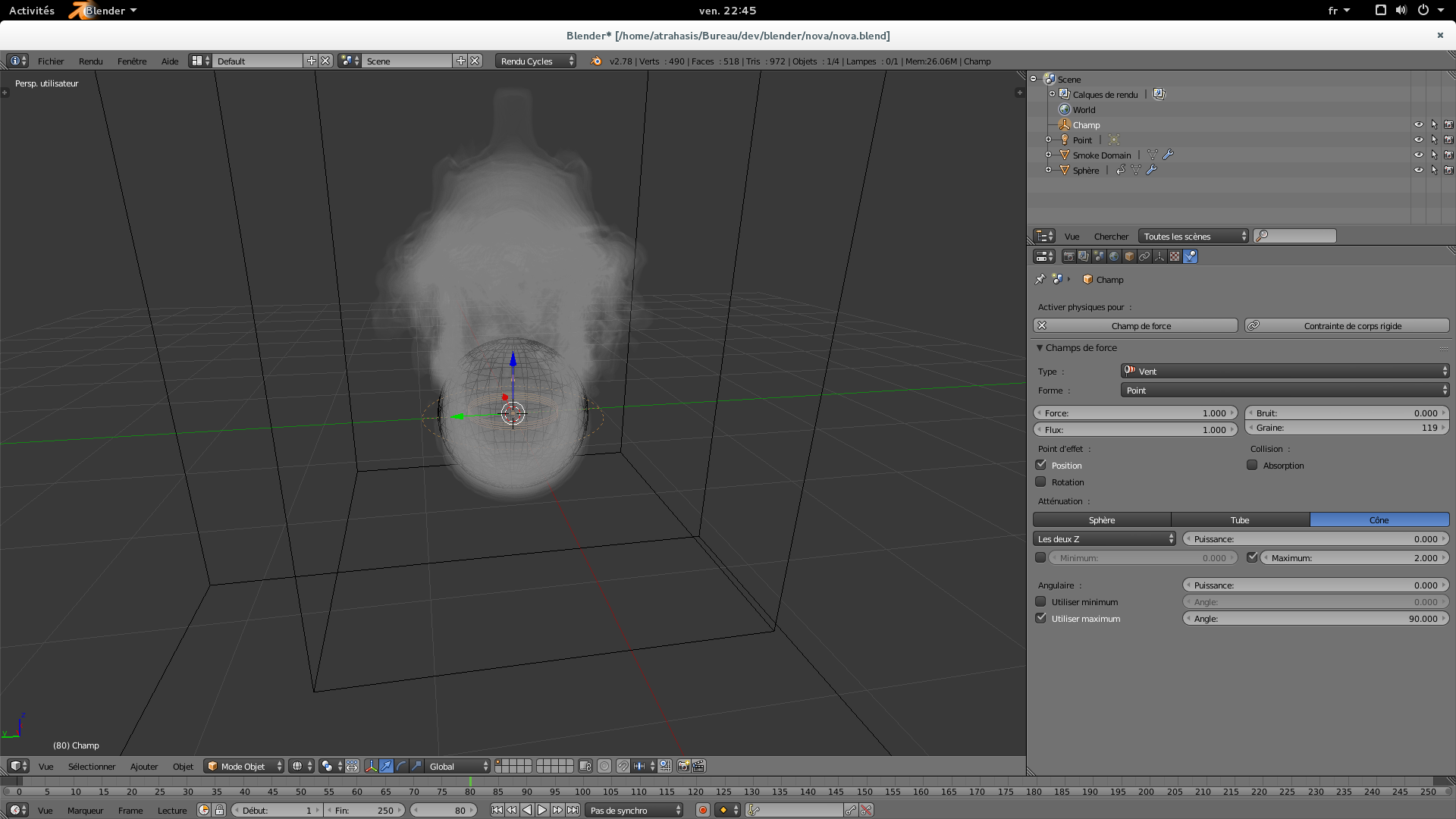The height and width of the screenshot is (819, 1456).
Task: Uncheck the Maximum attenuation checkbox
Action: 1252,557
